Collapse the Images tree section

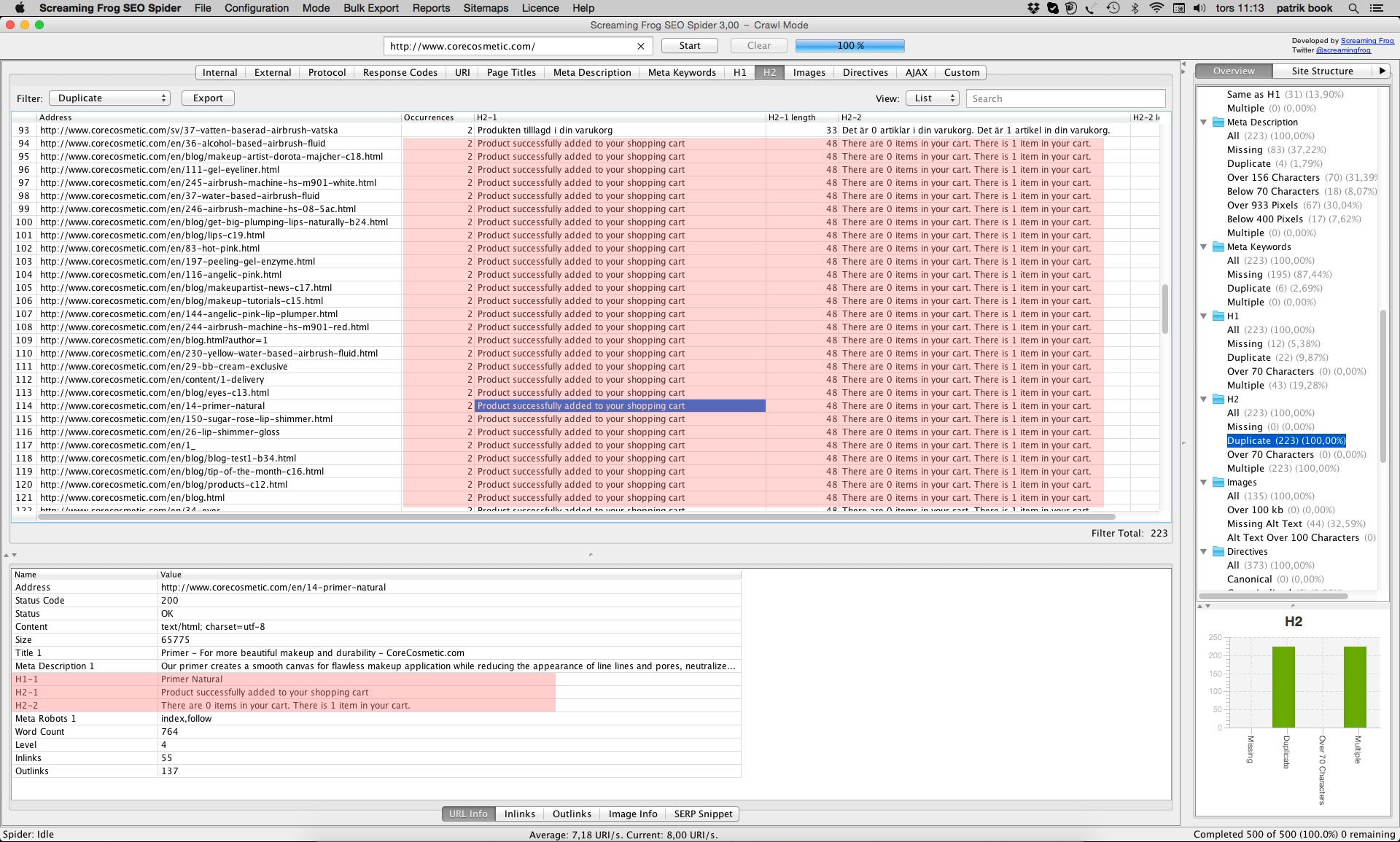coord(1204,483)
